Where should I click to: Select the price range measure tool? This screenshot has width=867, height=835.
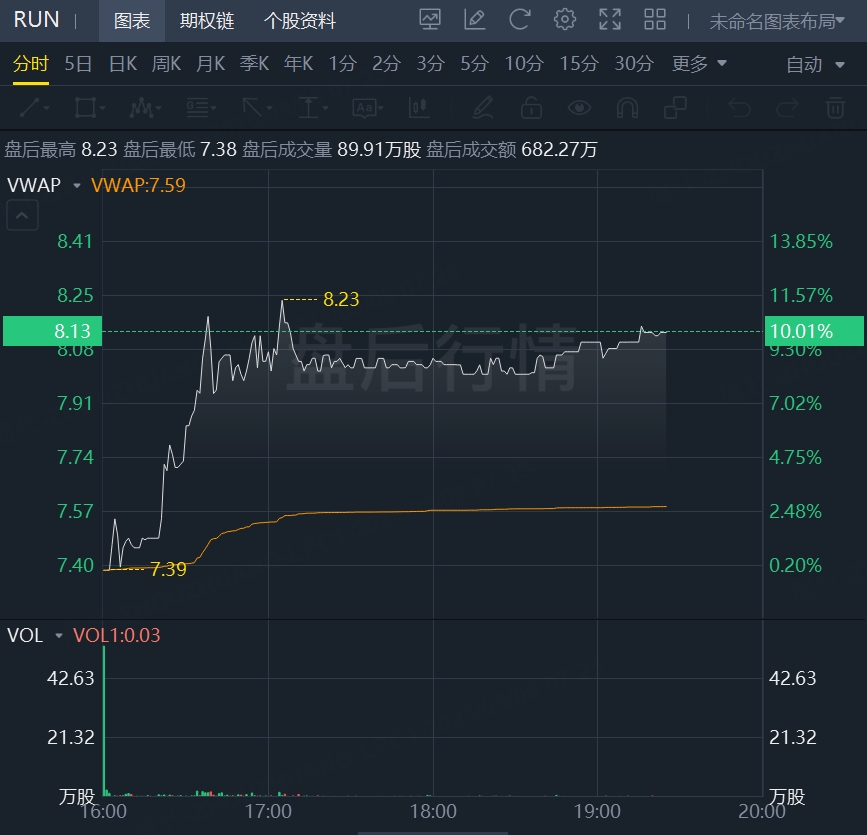tap(309, 107)
